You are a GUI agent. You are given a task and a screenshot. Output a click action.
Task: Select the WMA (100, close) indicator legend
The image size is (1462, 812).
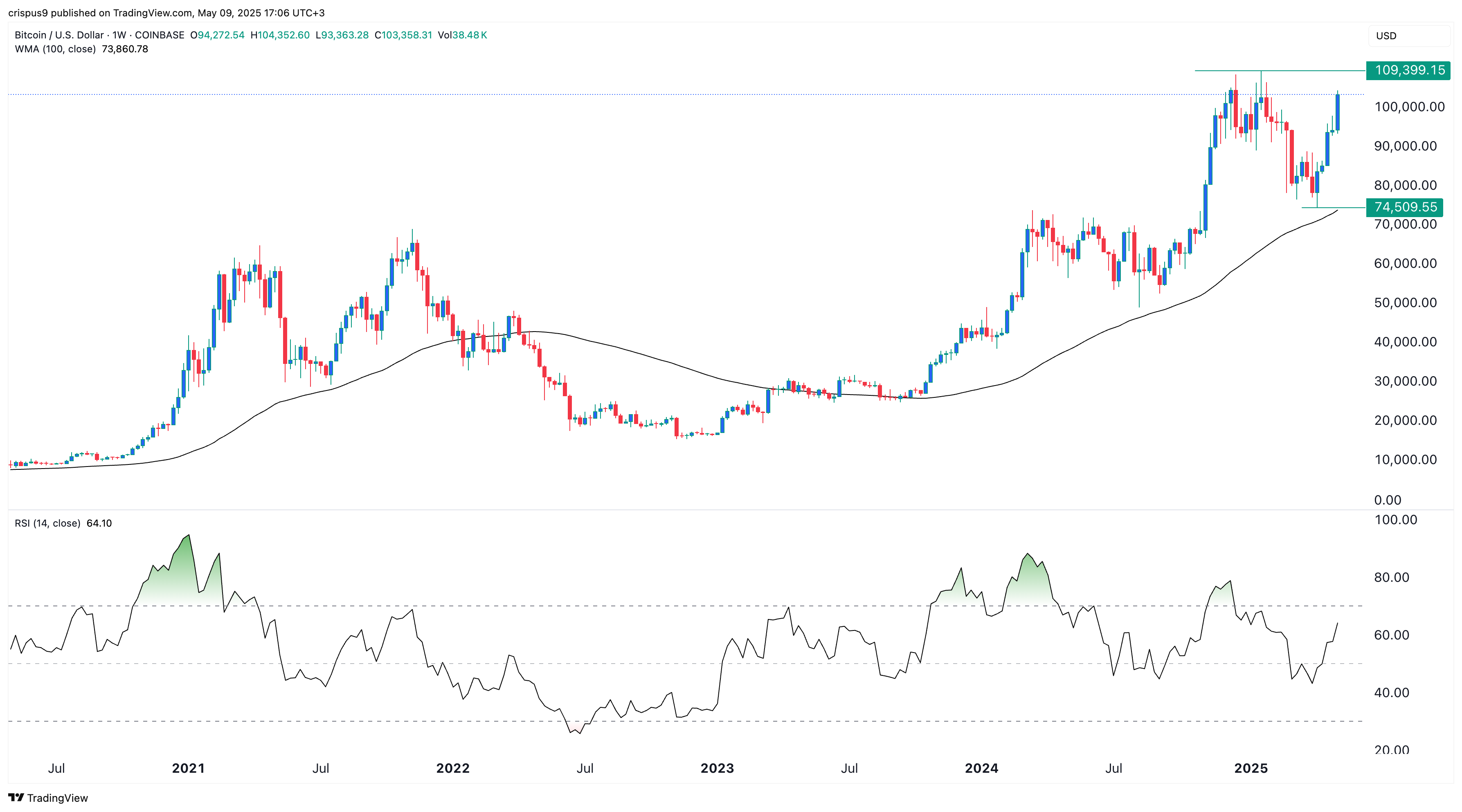click(55, 49)
